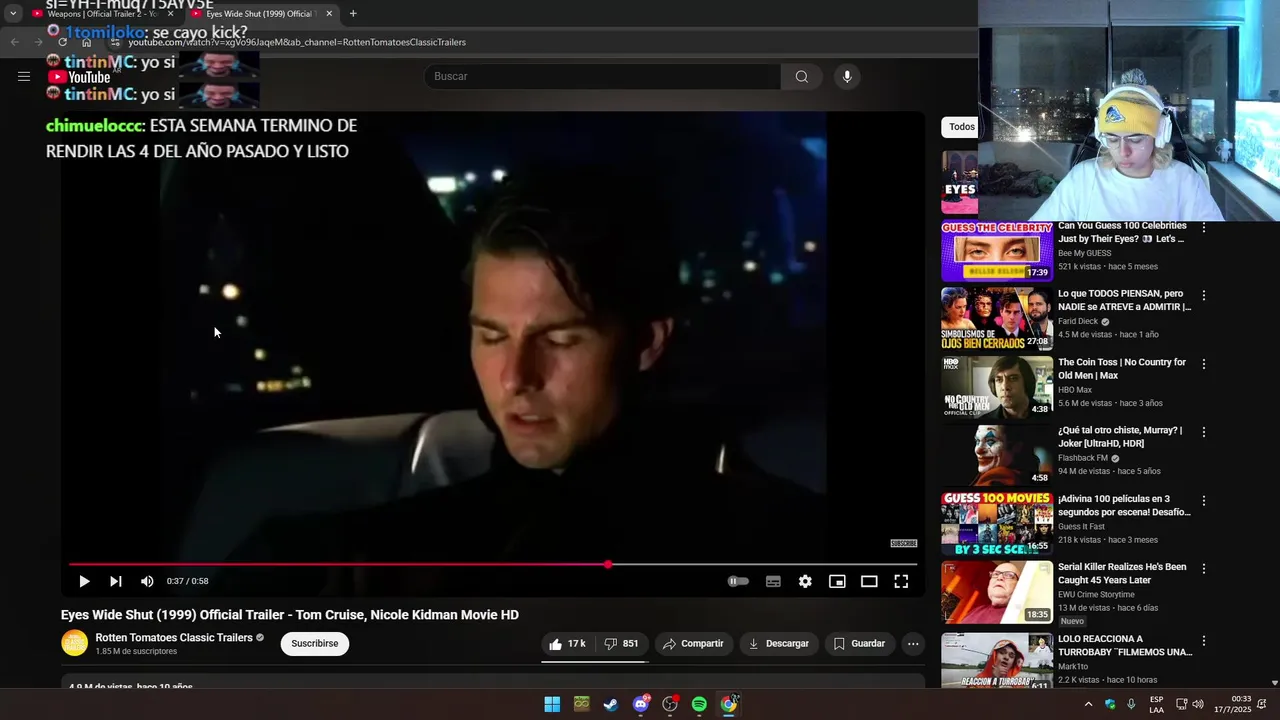Start voice search with microphone icon
Image resolution: width=1280 pixels, height=720 pixels.
click(847, 77)
